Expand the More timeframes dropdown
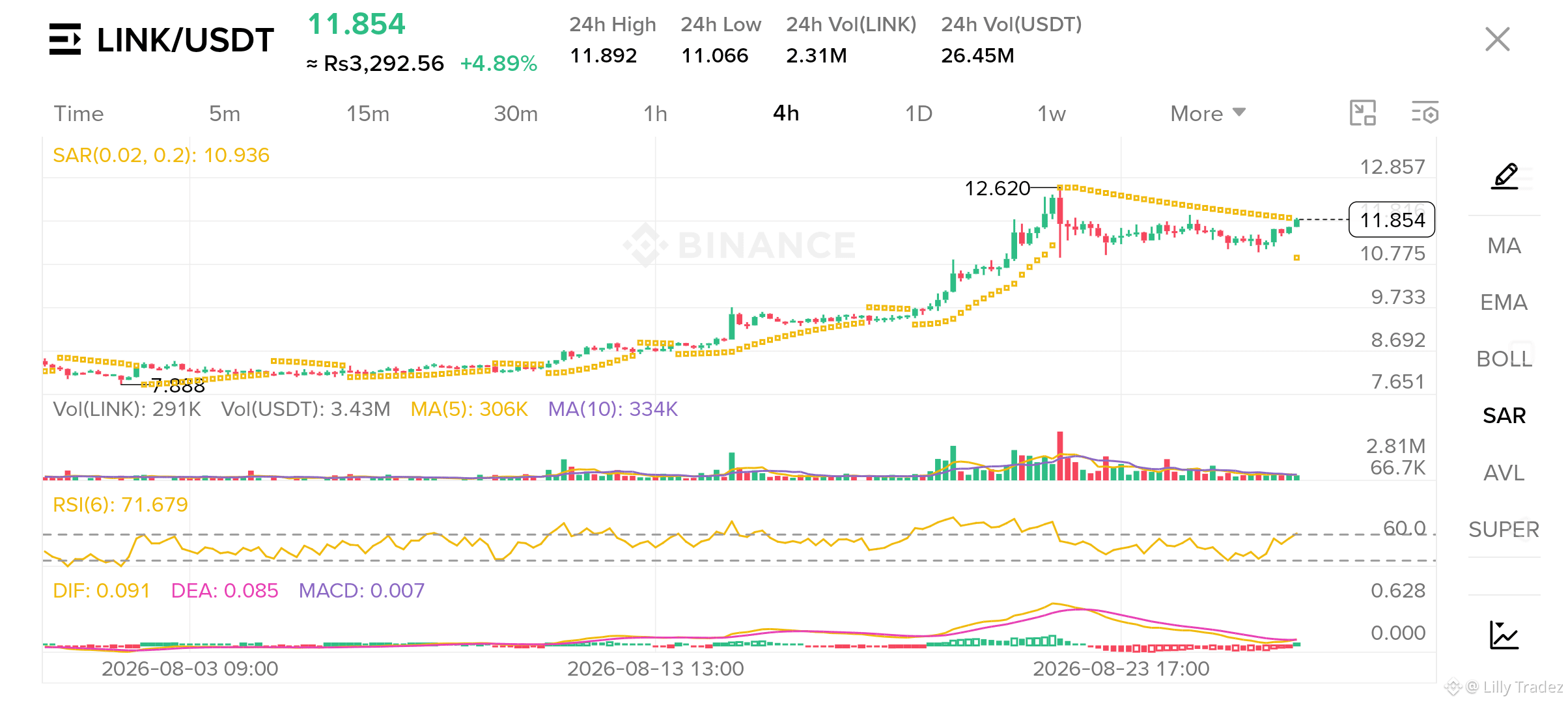The width and height of the screenshot is (1568, 703). coord(1208,113)
